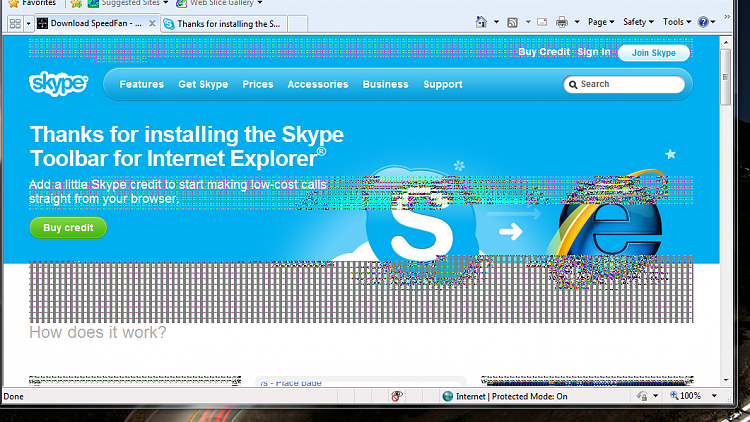Click the search magnifier icon

(x=573, y=85)
